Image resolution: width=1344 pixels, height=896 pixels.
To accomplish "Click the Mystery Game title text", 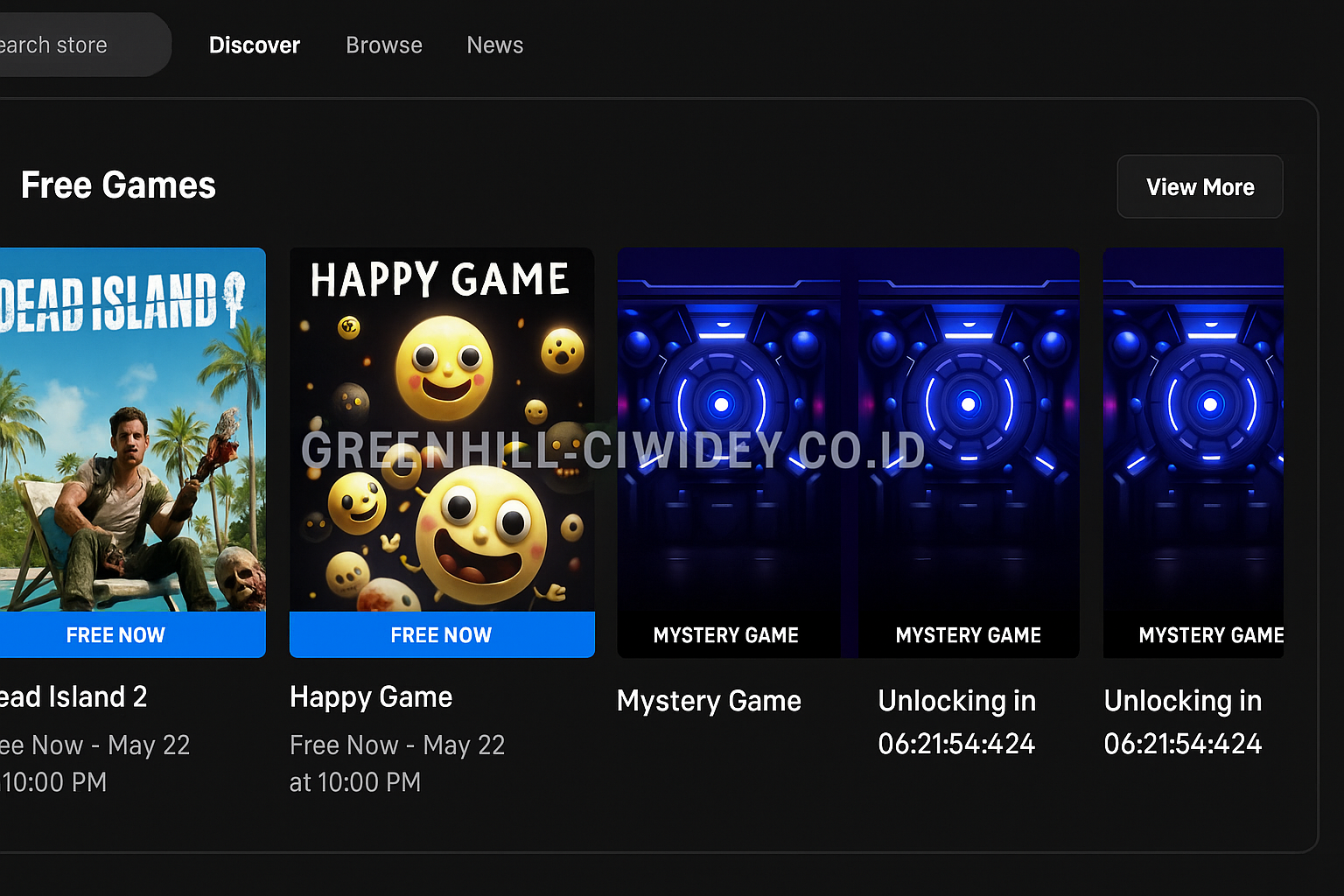I will coord(709,701).
